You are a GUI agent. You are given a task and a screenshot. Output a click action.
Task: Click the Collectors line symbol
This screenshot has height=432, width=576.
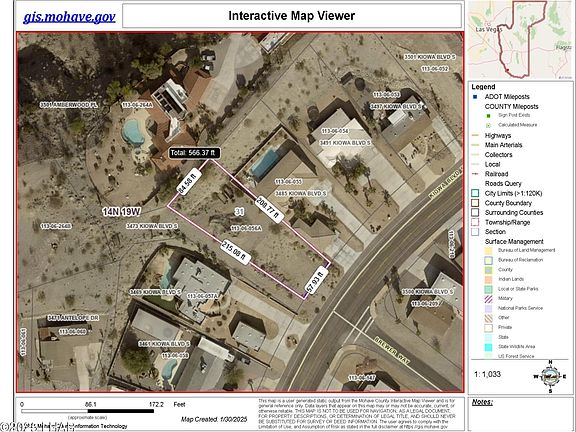click(475, 155)
